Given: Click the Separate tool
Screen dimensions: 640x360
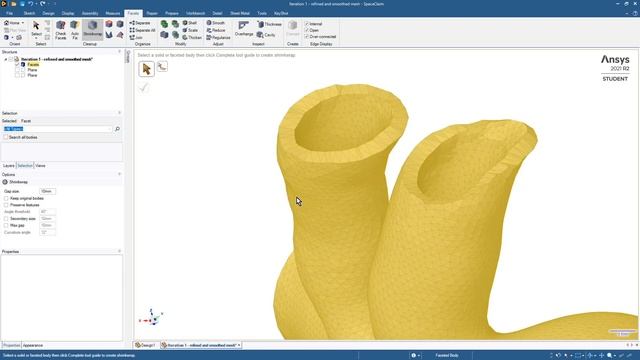Looking at the screenshot, I should (140, 23).
